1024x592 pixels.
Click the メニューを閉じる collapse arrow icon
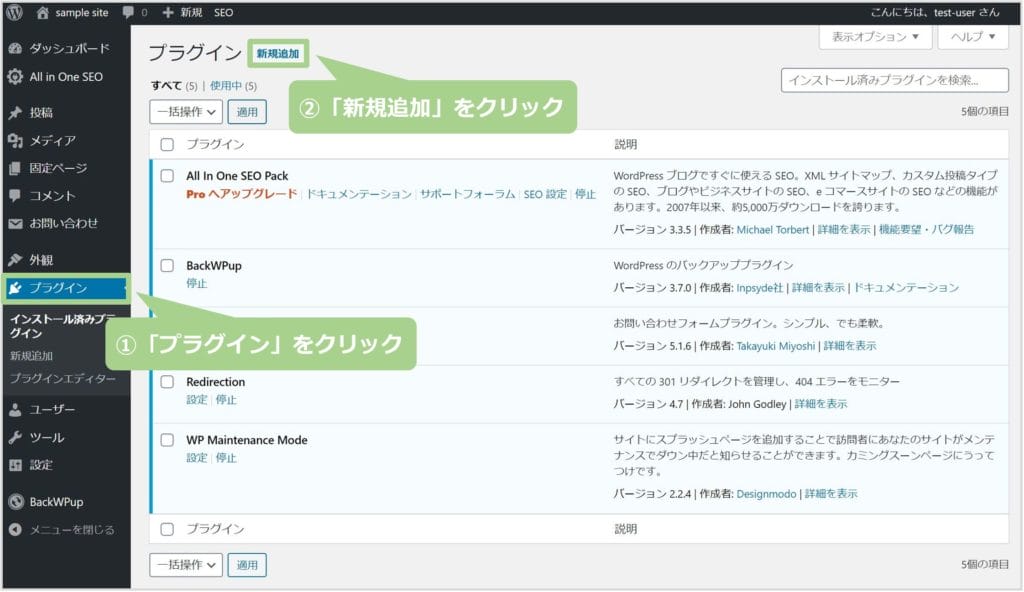point(16,530)
